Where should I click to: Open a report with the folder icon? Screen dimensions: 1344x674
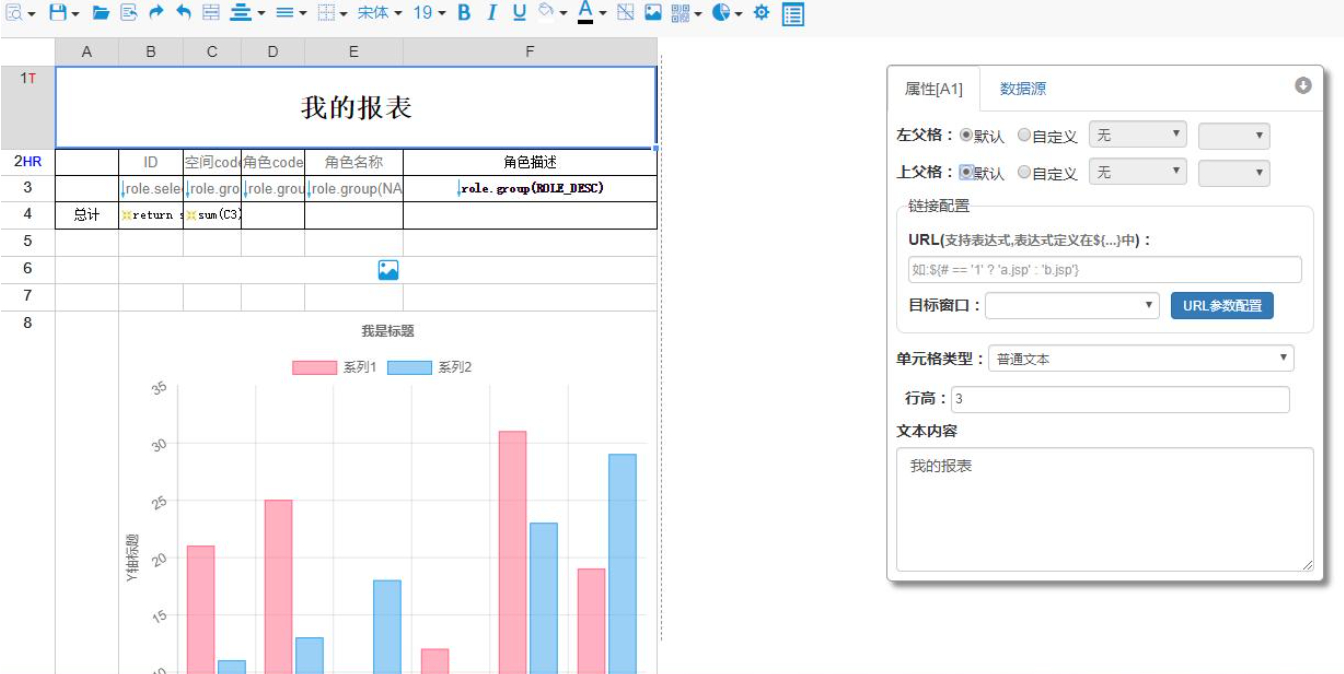[101, 13]
